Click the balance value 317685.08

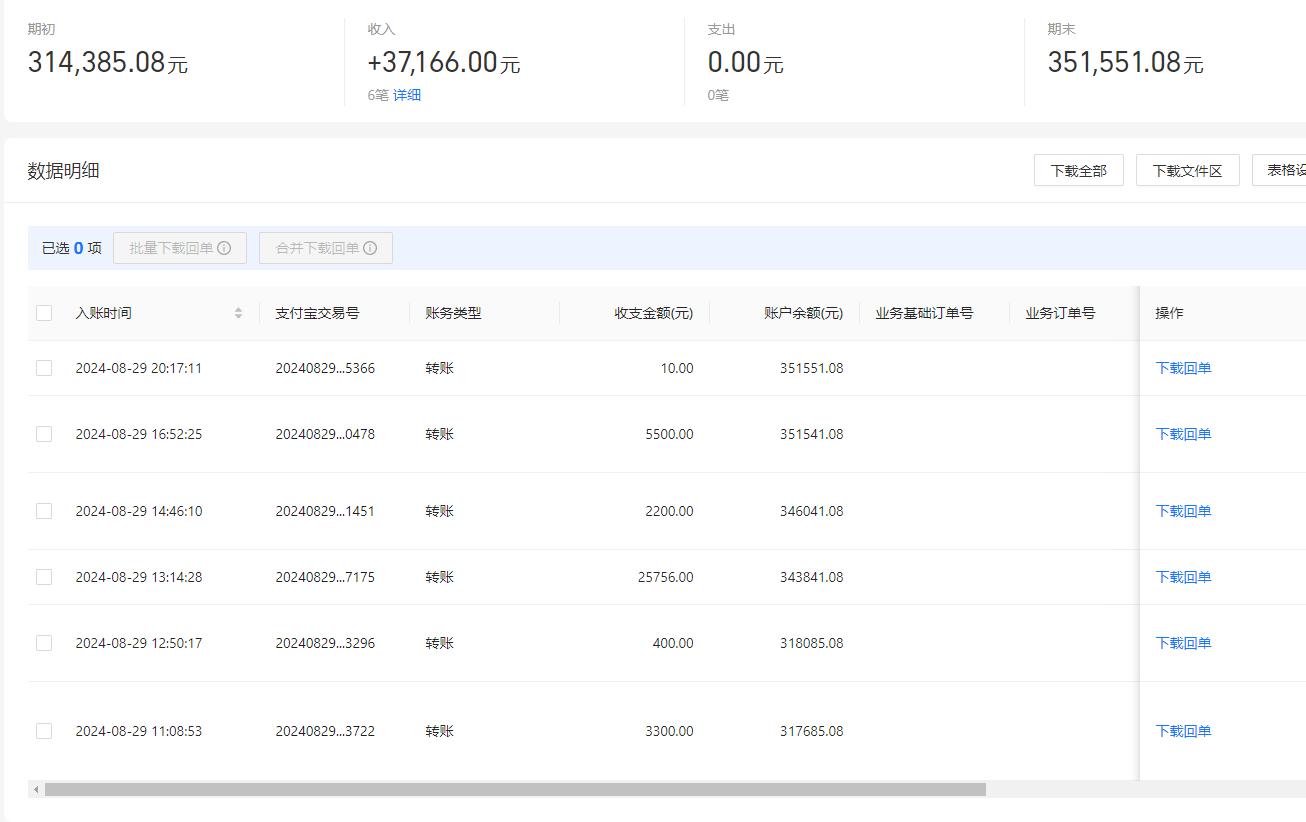tap(811, 731)
